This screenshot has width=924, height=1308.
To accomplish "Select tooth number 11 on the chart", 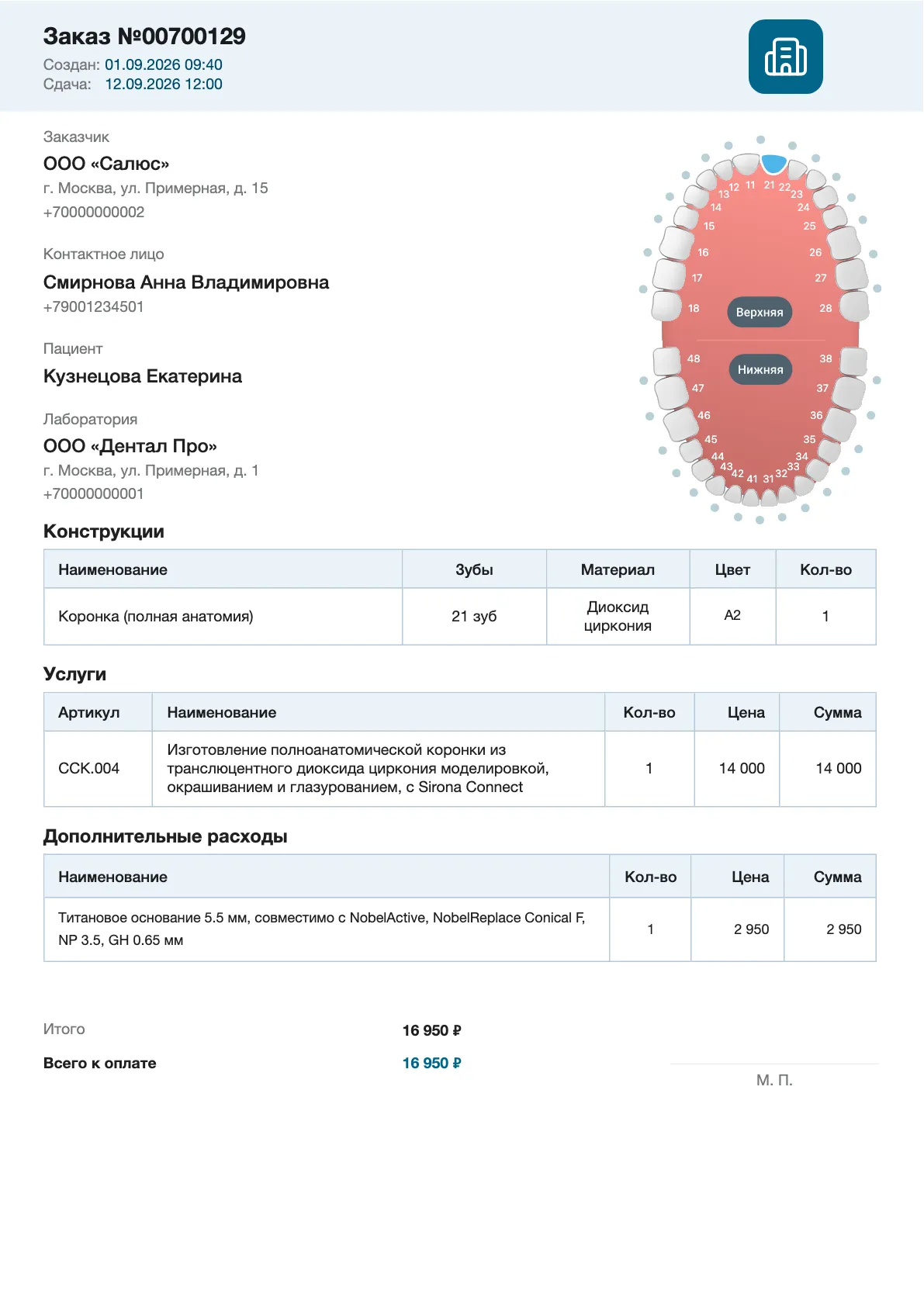I will [746, 164].
